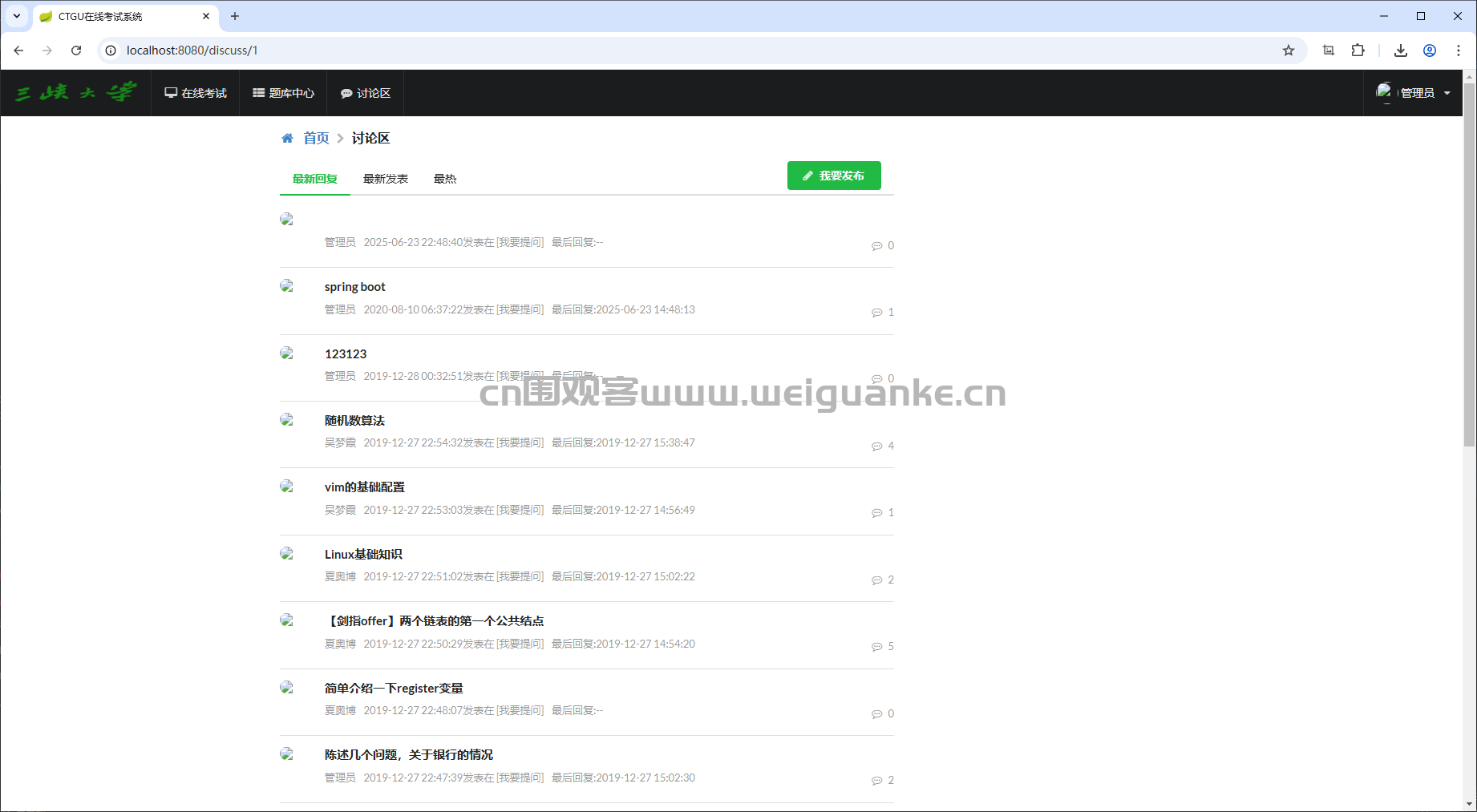Screen dimensions: 1477x812
Task: Switch to the 最新发表 tab
Action: coord(385,179)
